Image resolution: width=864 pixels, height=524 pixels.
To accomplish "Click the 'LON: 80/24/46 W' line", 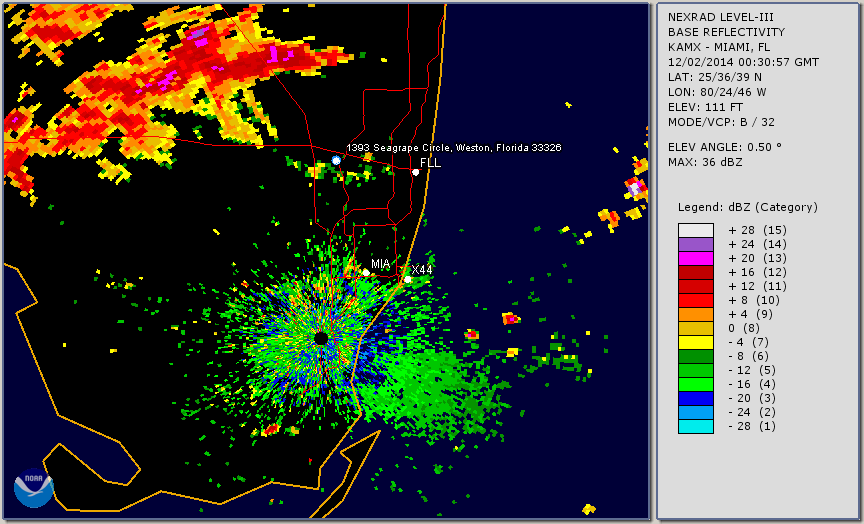I will 717,92.
